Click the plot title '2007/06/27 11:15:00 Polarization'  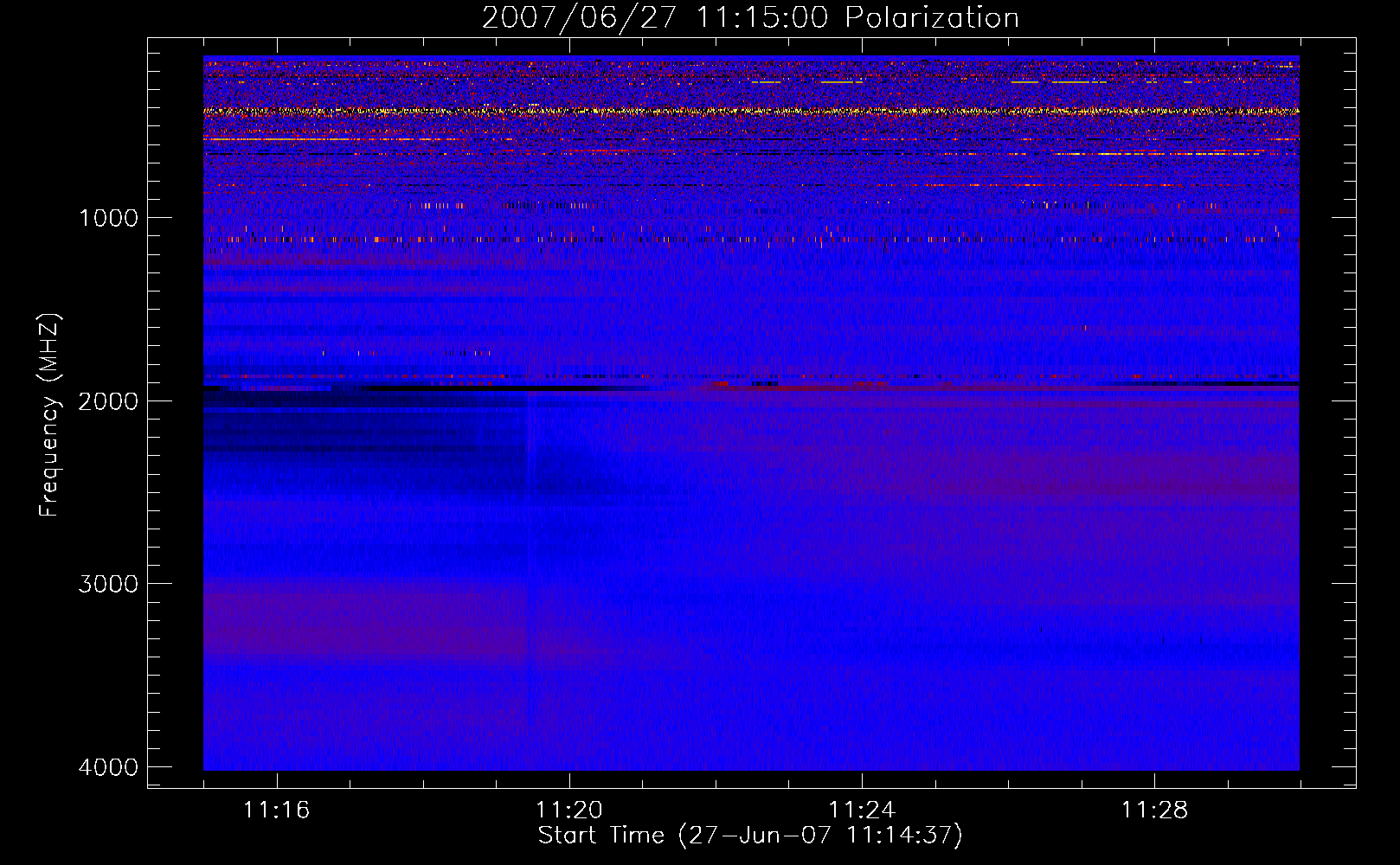[x=750, y=17]
